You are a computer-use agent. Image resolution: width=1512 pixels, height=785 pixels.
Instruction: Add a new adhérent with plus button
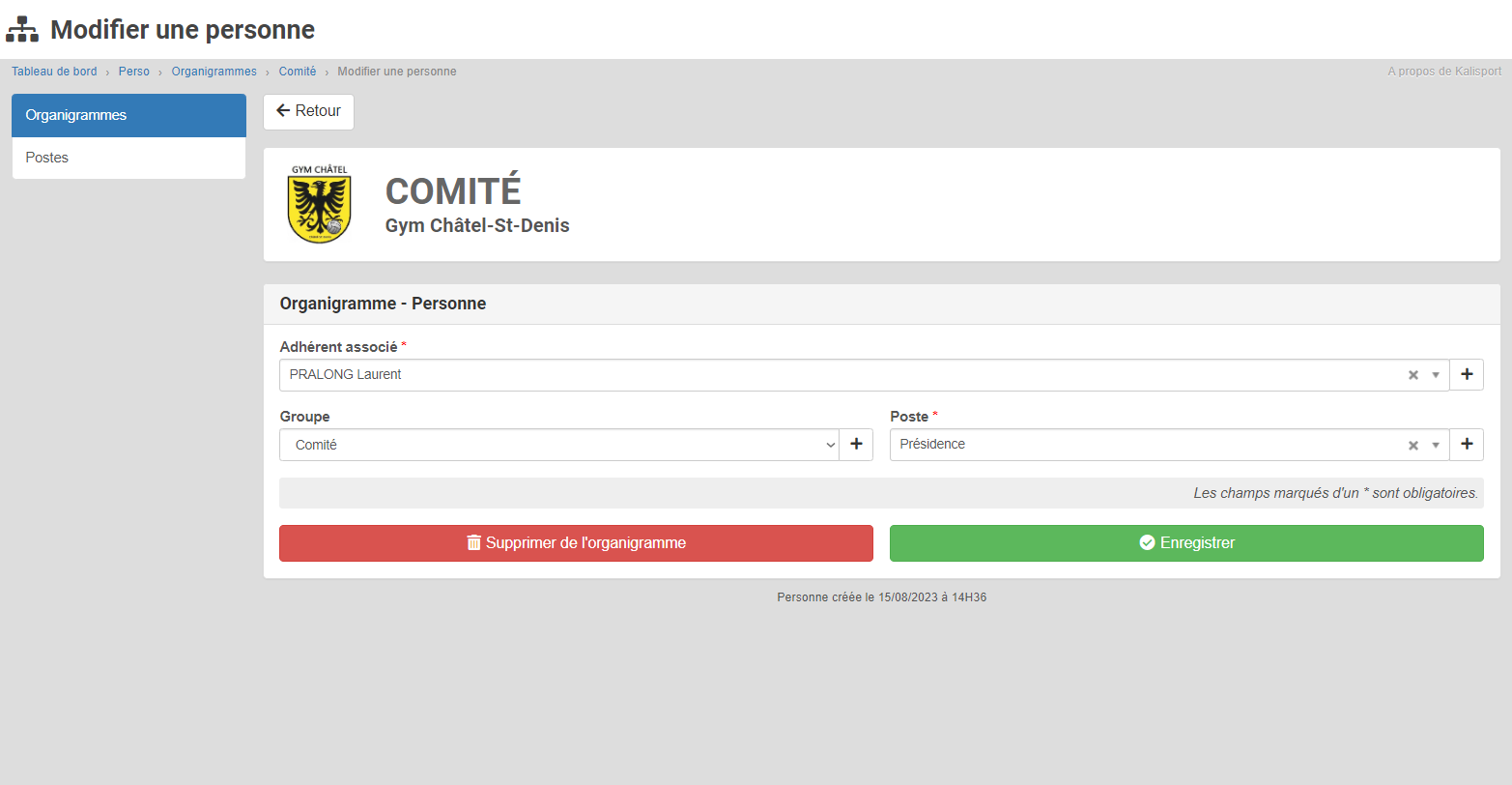tap(1467, 375)
